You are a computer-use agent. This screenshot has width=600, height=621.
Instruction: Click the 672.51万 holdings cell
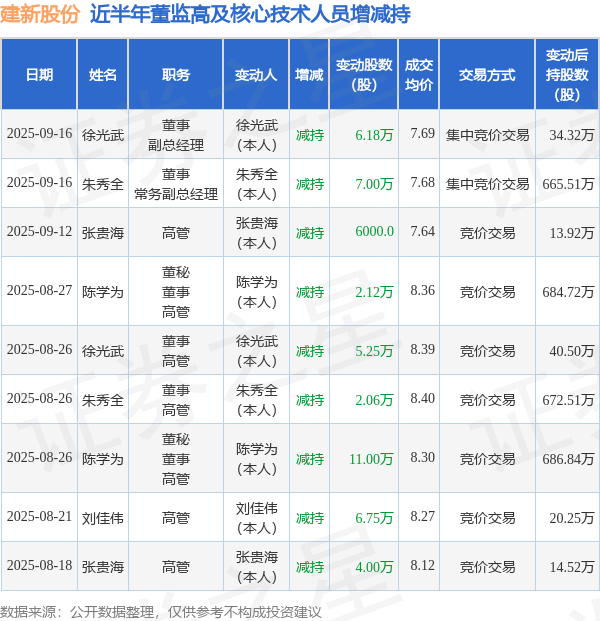coord(568,400)
